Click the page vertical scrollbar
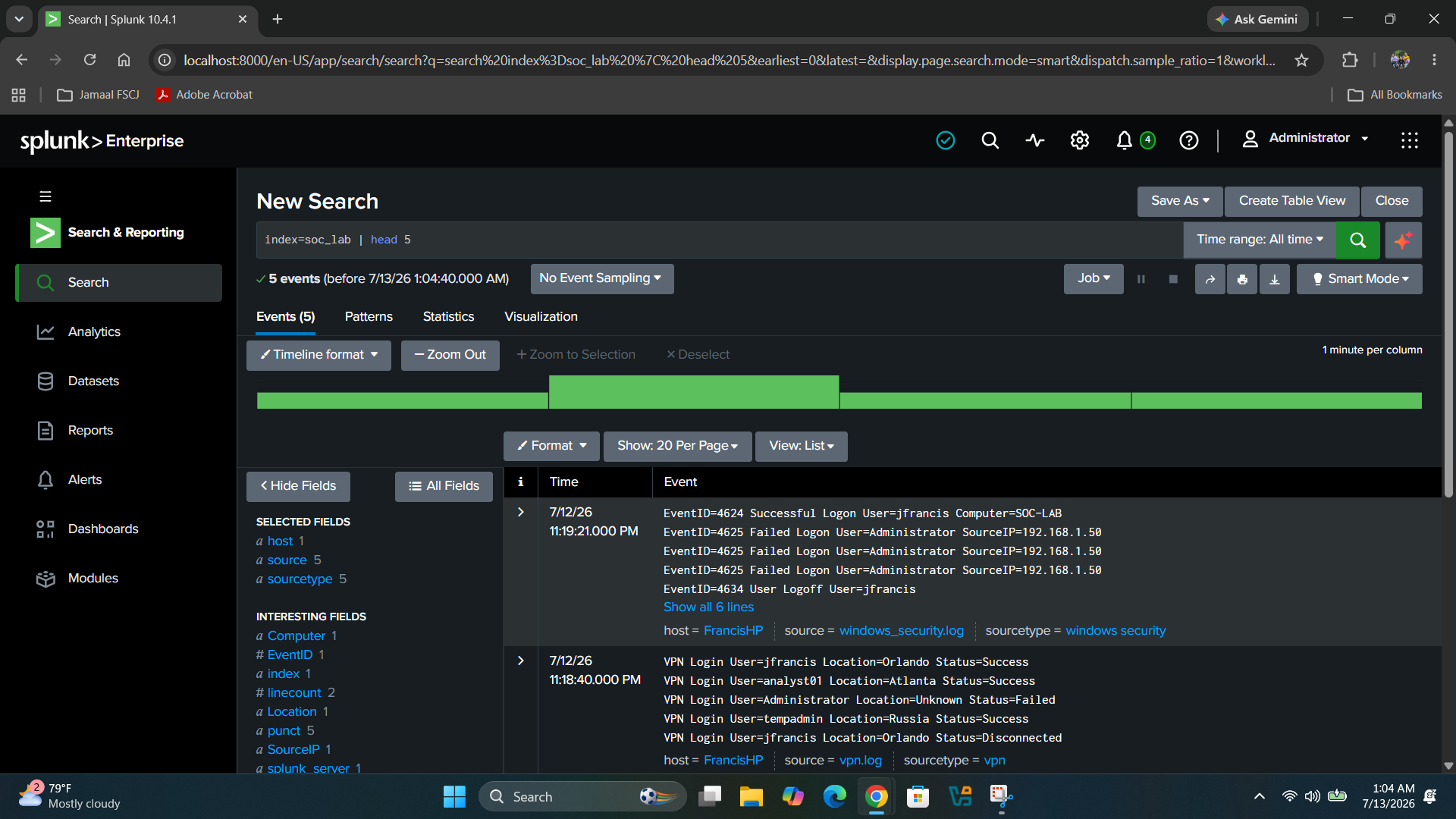The height and width of the screenshot is (819, 1456). click(1448, 315)
